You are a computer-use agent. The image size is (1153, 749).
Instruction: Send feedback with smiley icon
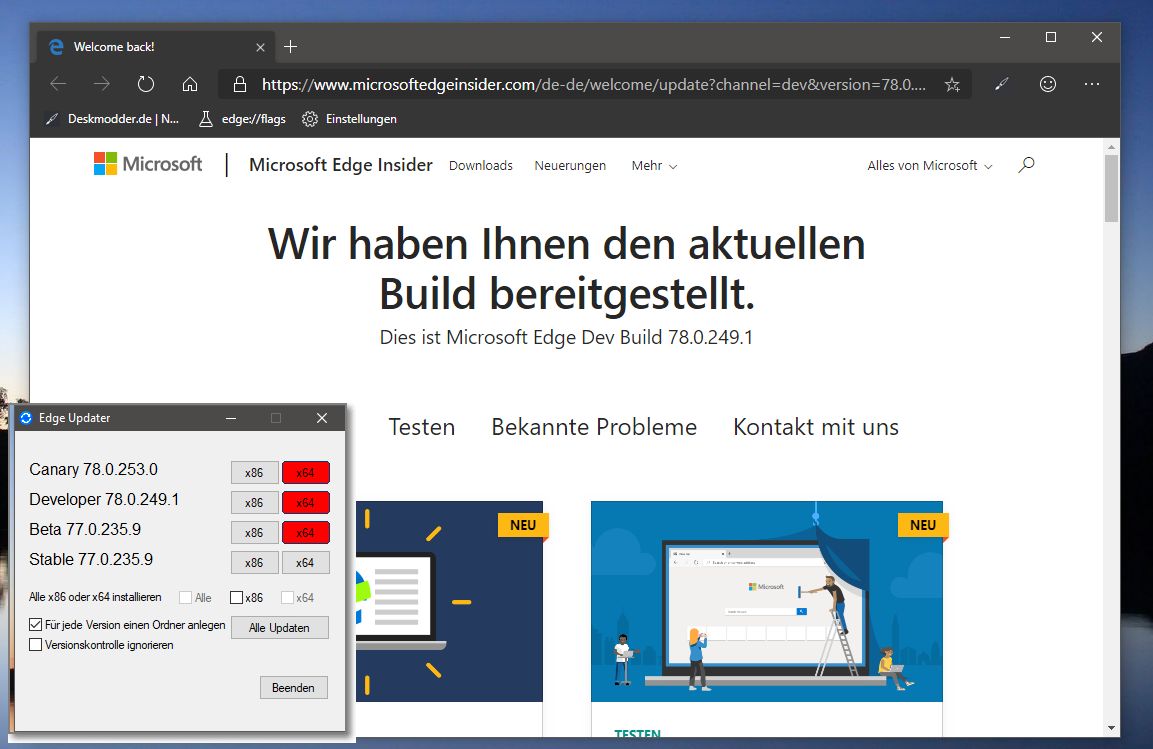click(1048, 85)
